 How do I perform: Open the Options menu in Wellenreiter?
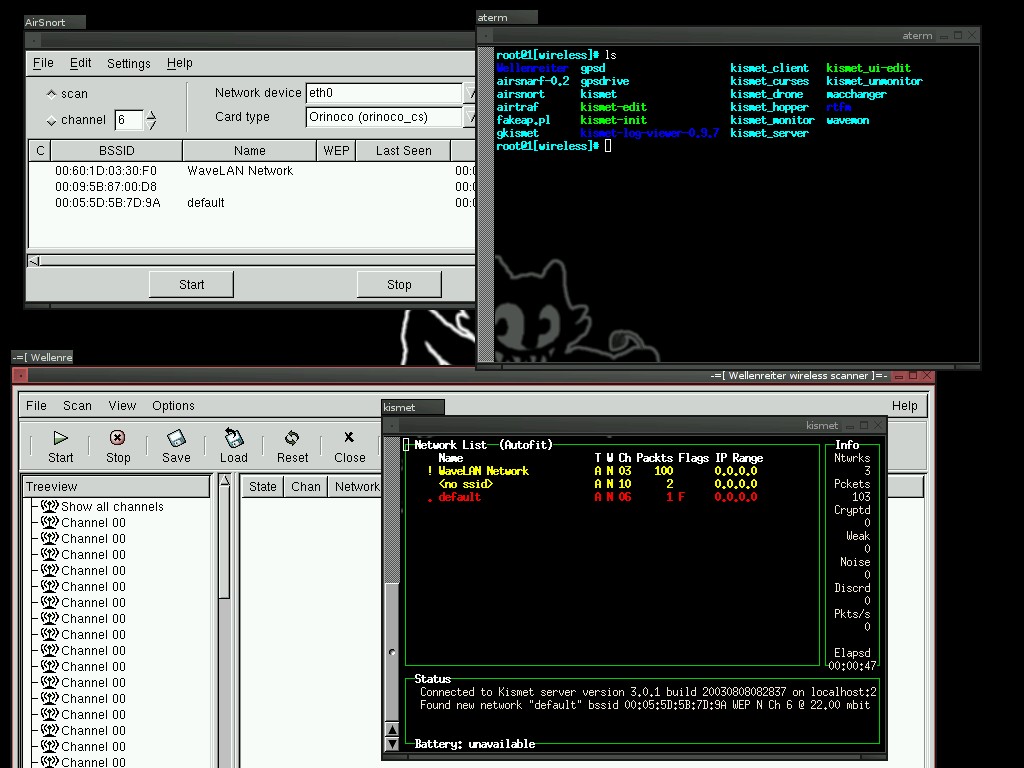(173, 406)
